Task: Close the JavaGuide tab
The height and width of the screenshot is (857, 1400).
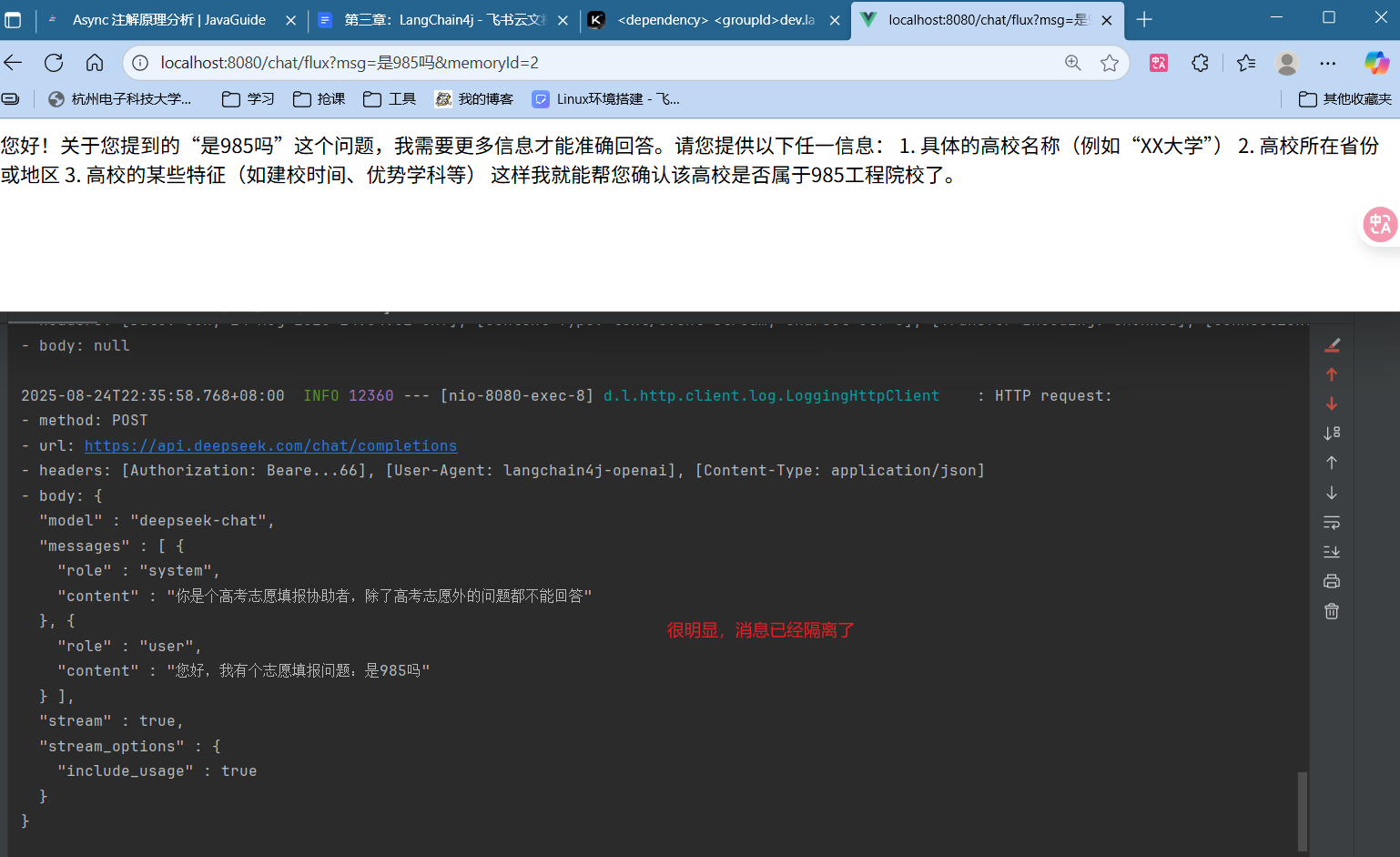Action: [x=290, y=20]
